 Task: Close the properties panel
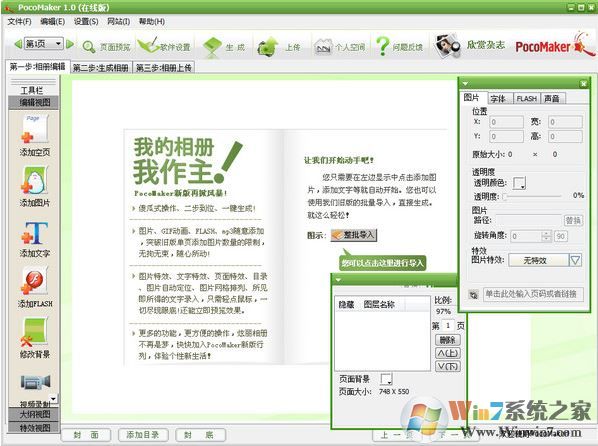coord(584,84)
